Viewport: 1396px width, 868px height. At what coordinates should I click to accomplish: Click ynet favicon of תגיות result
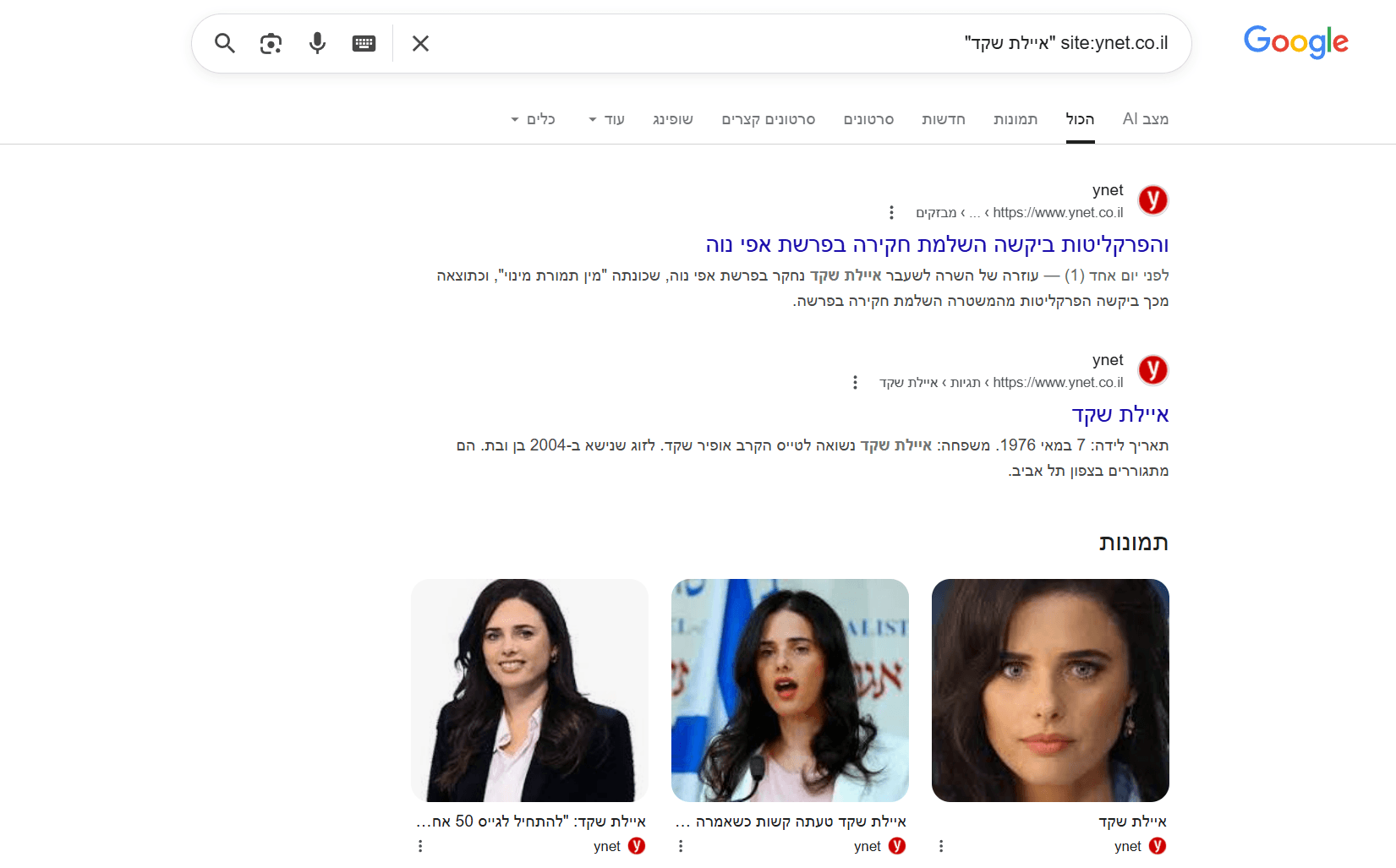1152,370
